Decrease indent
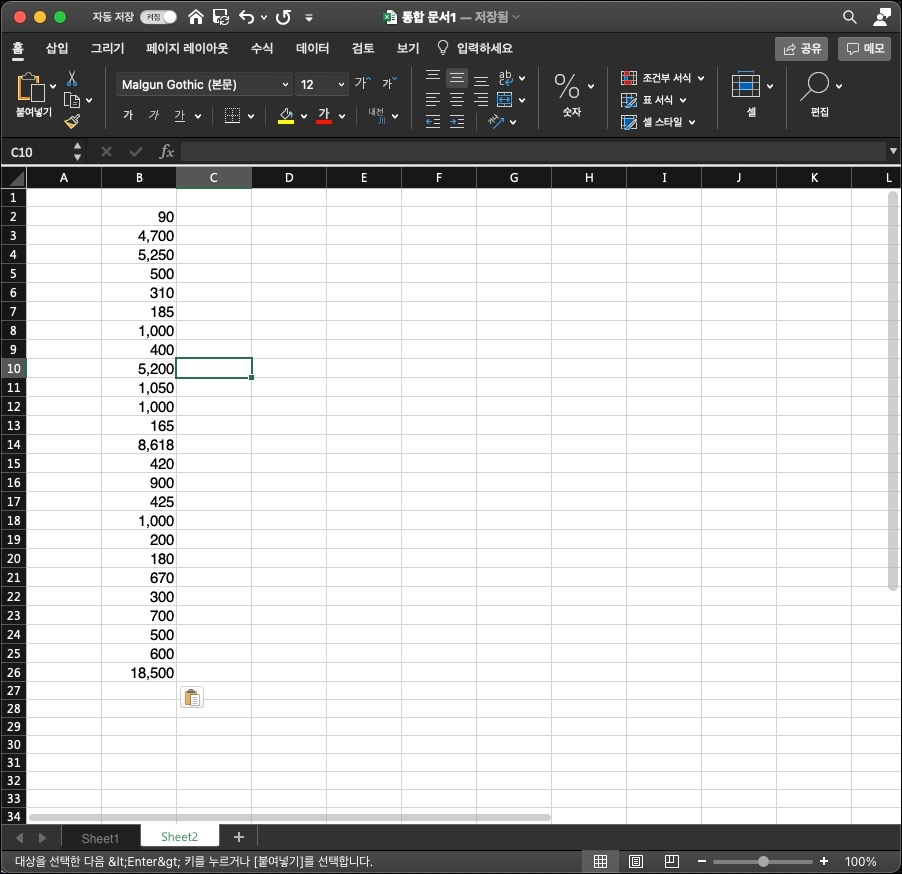Viewport: 902px width, 874px height. [433, 121]
